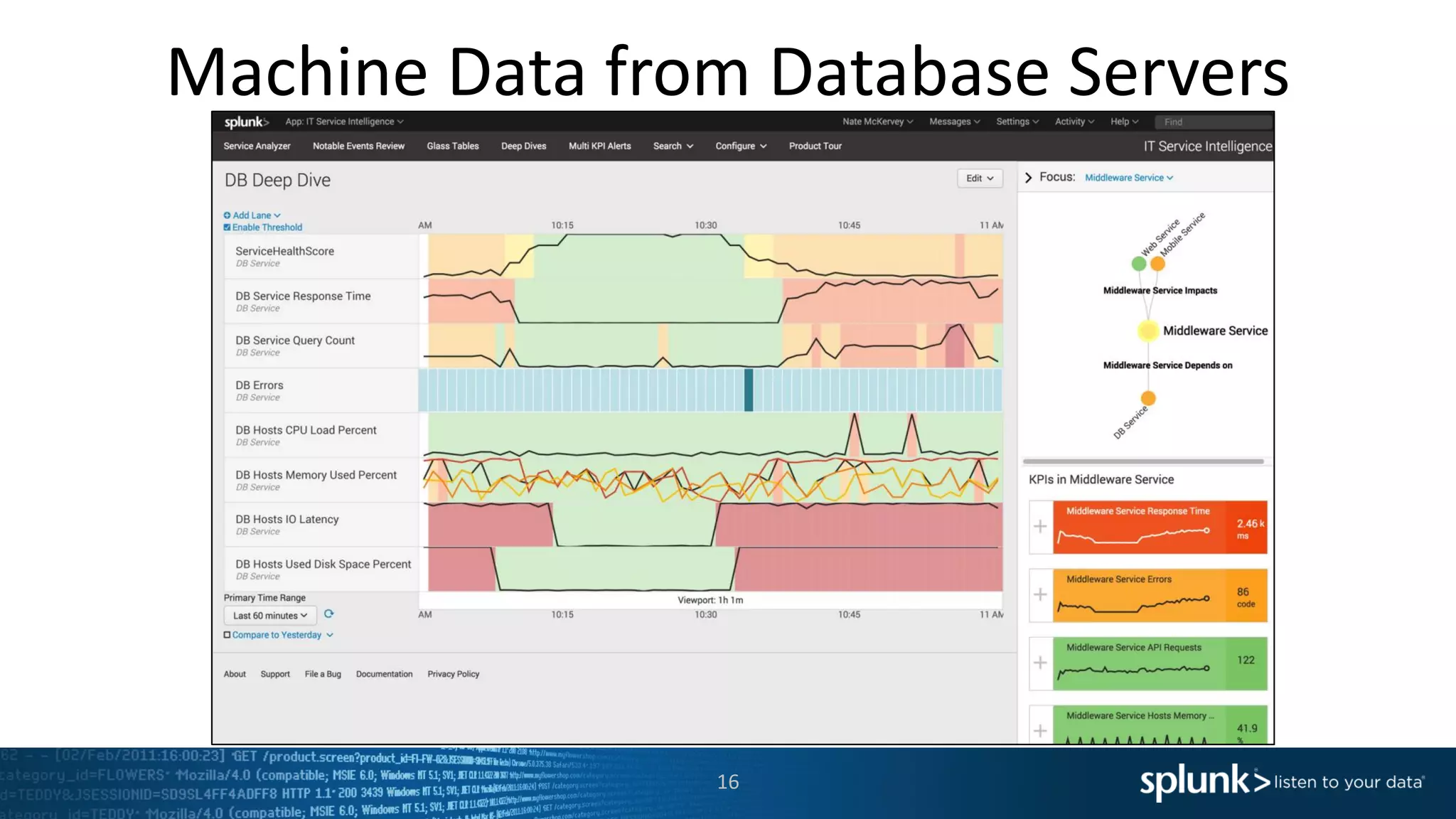This screenshot has width=1456, height=819.
Task: Open the Activity dropdown
Action: (x=1074, y=122)
